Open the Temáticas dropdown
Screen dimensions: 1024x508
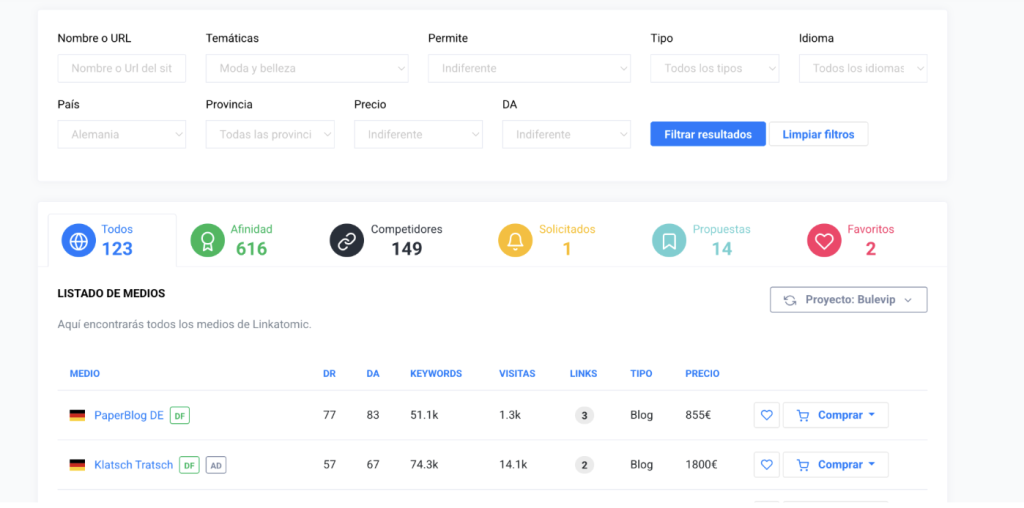(307, 68)
